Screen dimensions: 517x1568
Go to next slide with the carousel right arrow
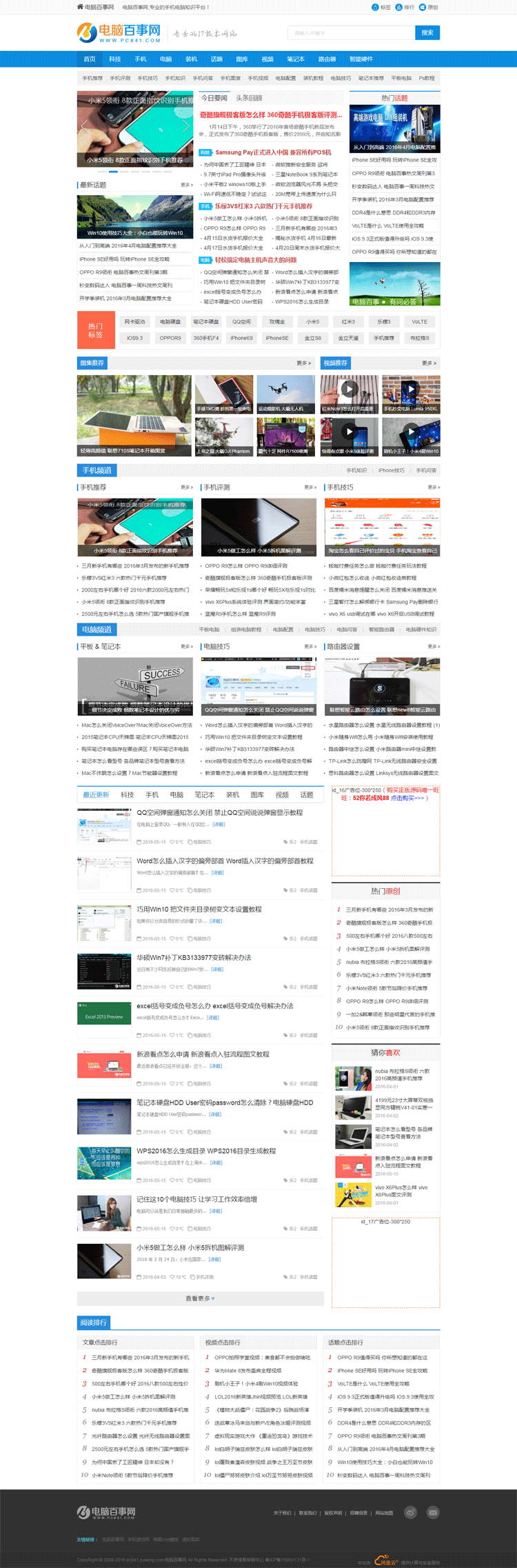click(x=186, y=128)
